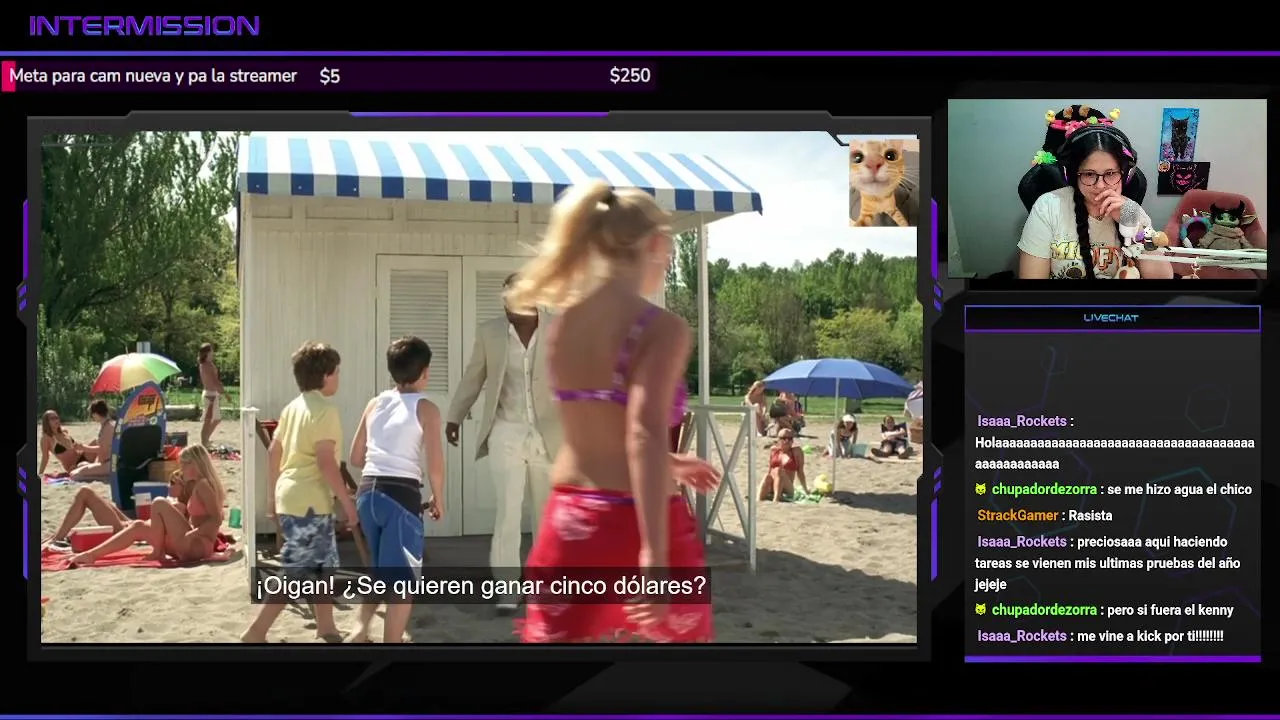Image resolution: width=1280 pixels, height=720 pixels.
Task: Click the orange cat overlay image
Action: coord(884,182)
